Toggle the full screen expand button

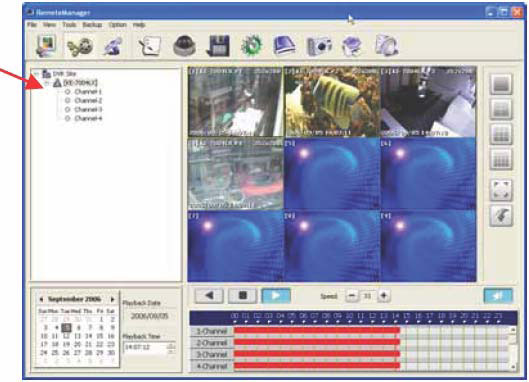[x=501, y=190]
